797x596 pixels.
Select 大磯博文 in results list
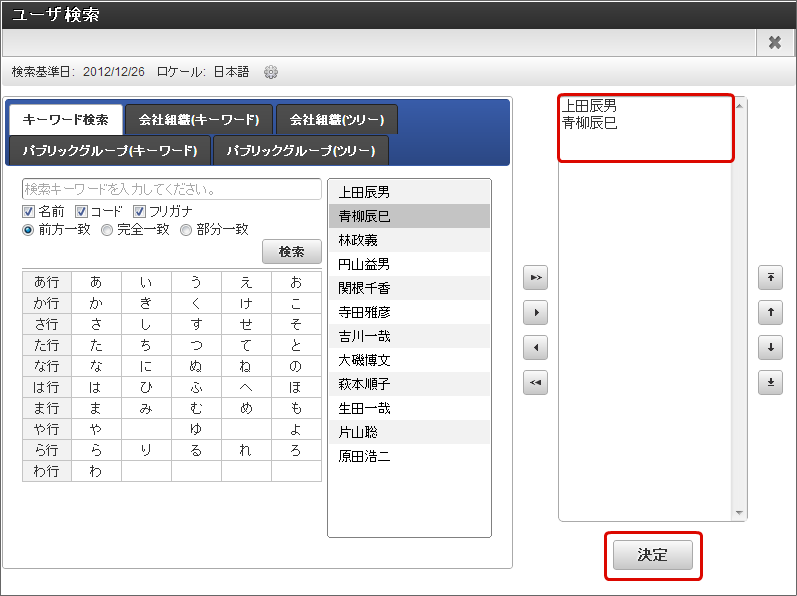click(x=409, y=360)
